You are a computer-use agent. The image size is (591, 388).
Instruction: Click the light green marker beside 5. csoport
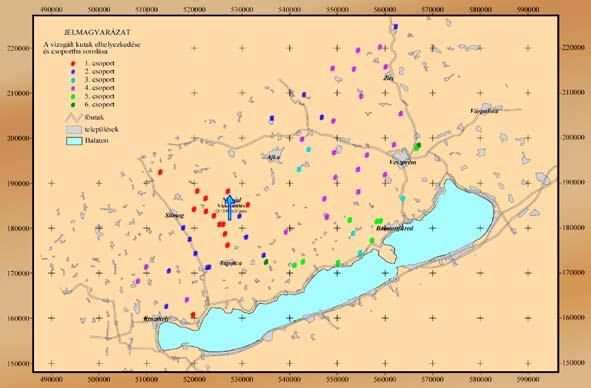(73, 97)
